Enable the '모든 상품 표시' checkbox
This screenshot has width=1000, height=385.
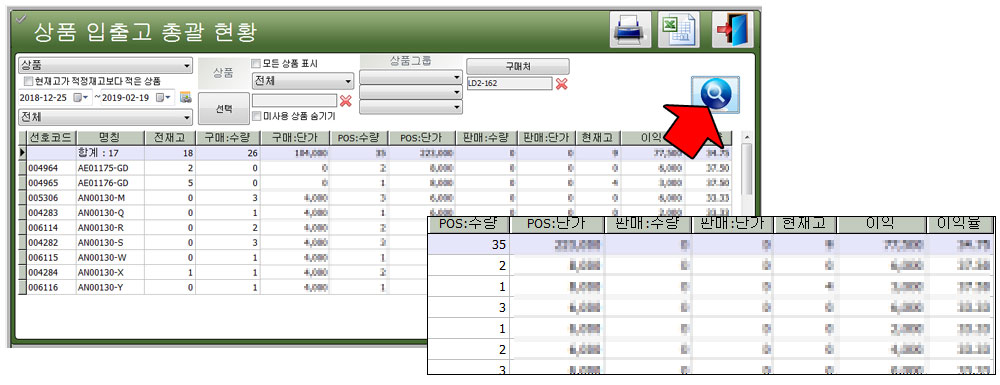256,64
